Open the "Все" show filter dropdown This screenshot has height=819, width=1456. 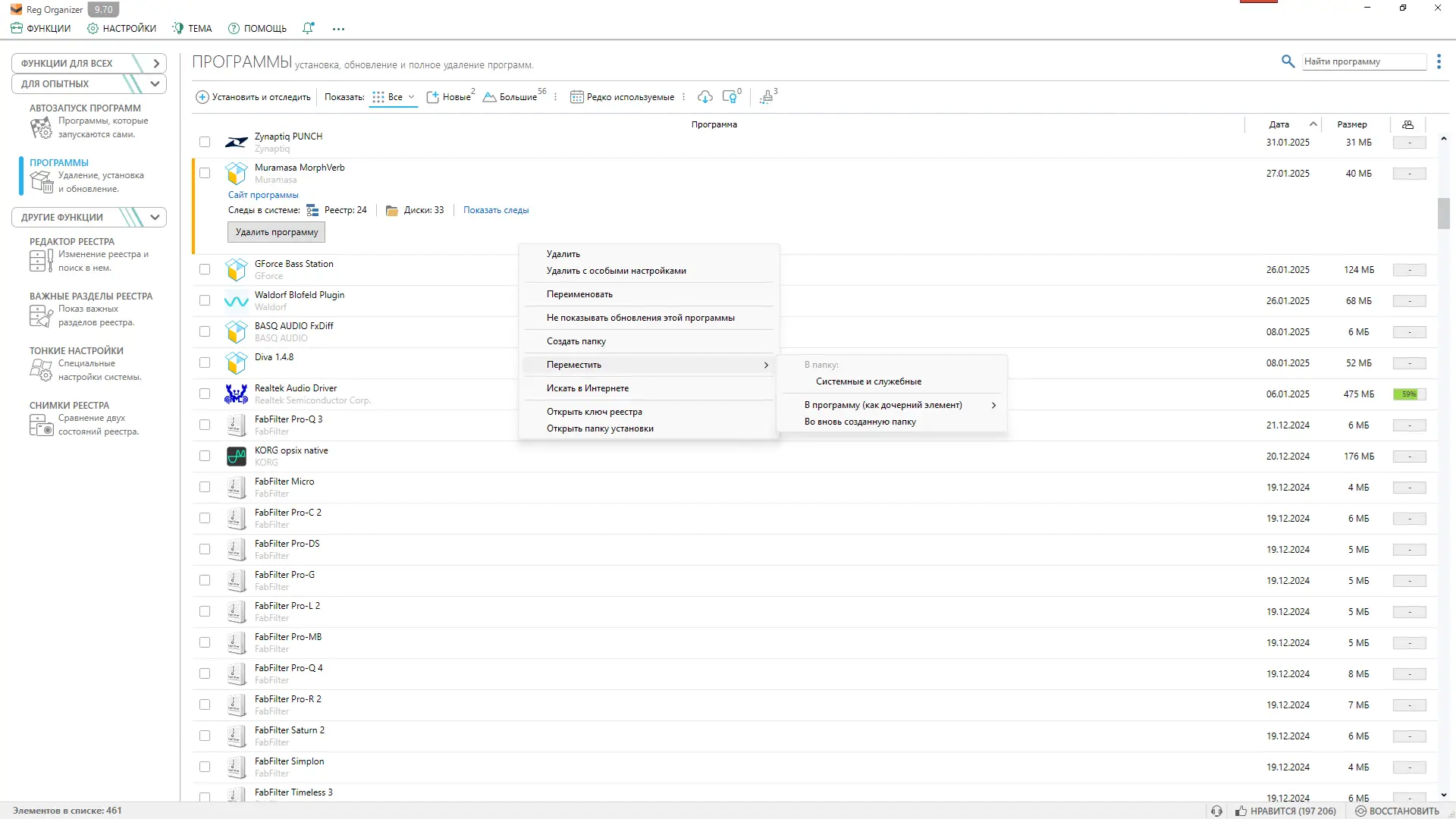(394, 97)
